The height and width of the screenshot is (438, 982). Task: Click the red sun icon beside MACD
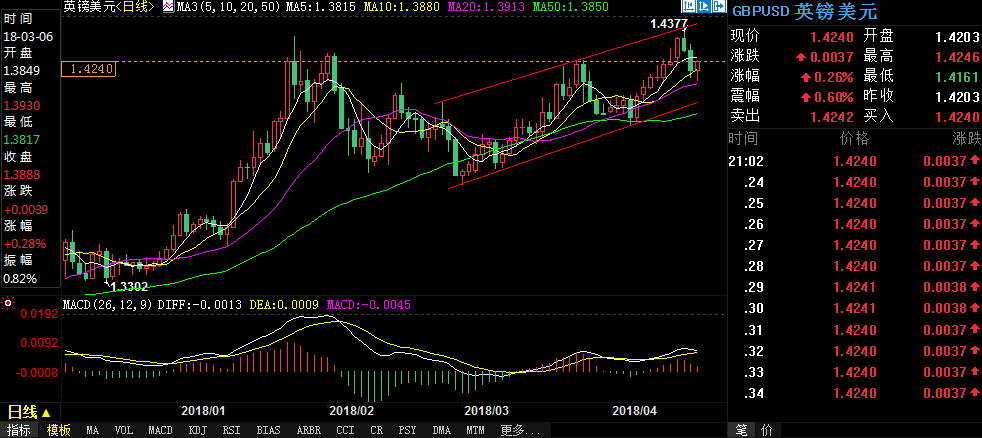pos(9,303)
